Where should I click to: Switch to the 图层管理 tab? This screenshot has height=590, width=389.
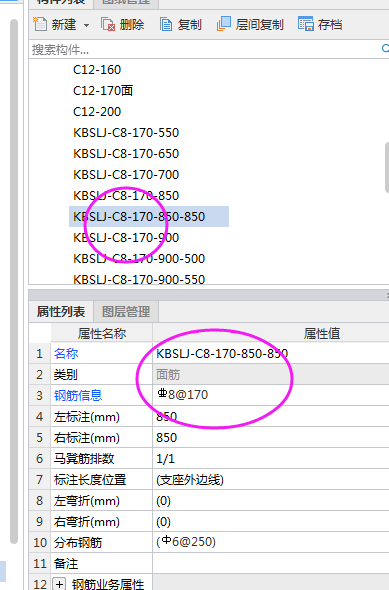click(126, 312)
